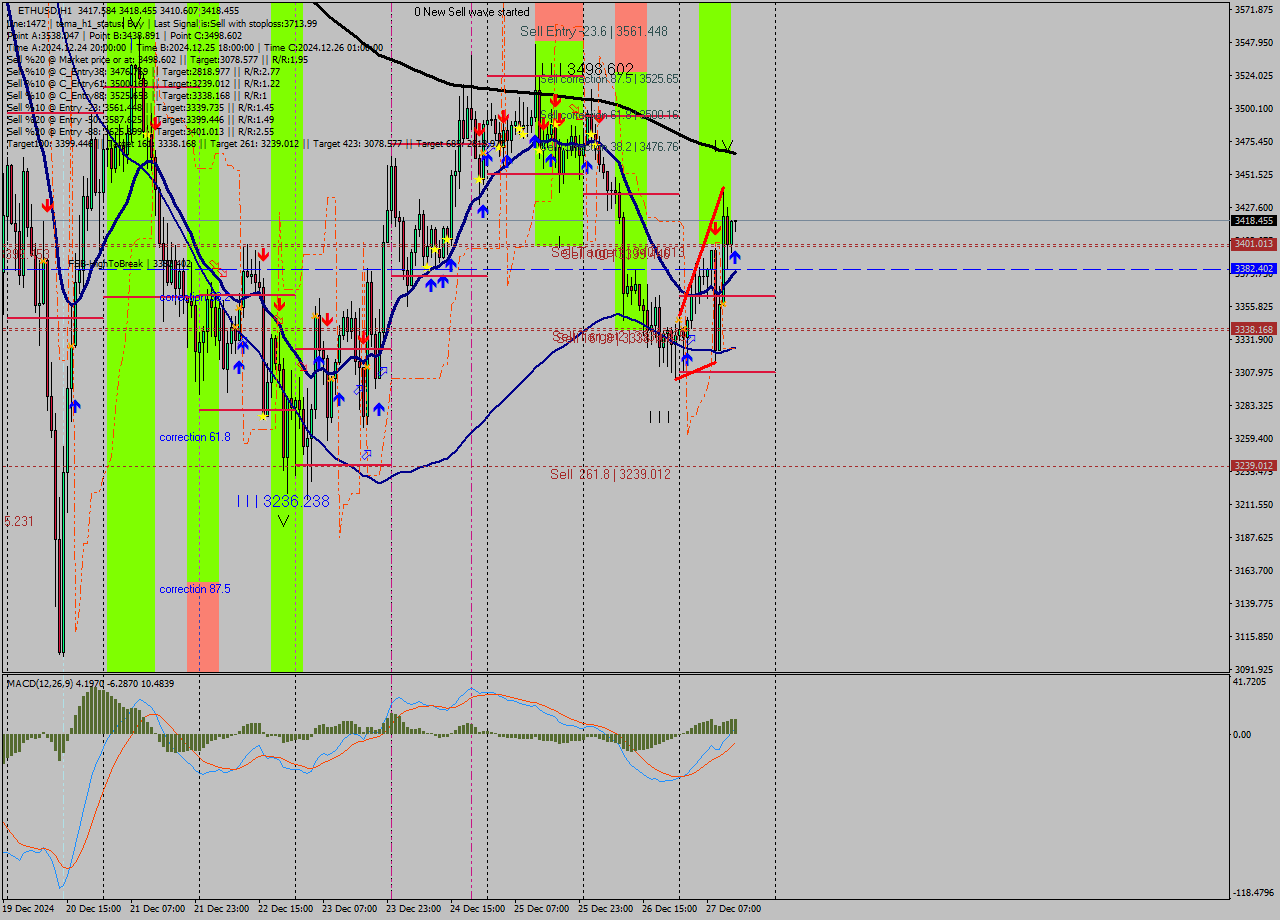Click the red price tag 3239.012
Screen dimensions: 1280x920
(x=1253, y=465)
